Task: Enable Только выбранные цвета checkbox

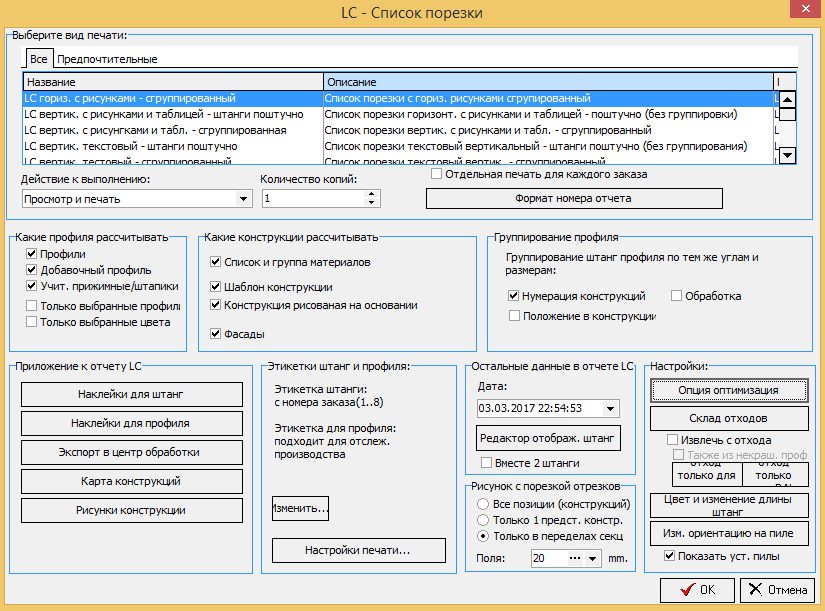Action: click(32, 322)
